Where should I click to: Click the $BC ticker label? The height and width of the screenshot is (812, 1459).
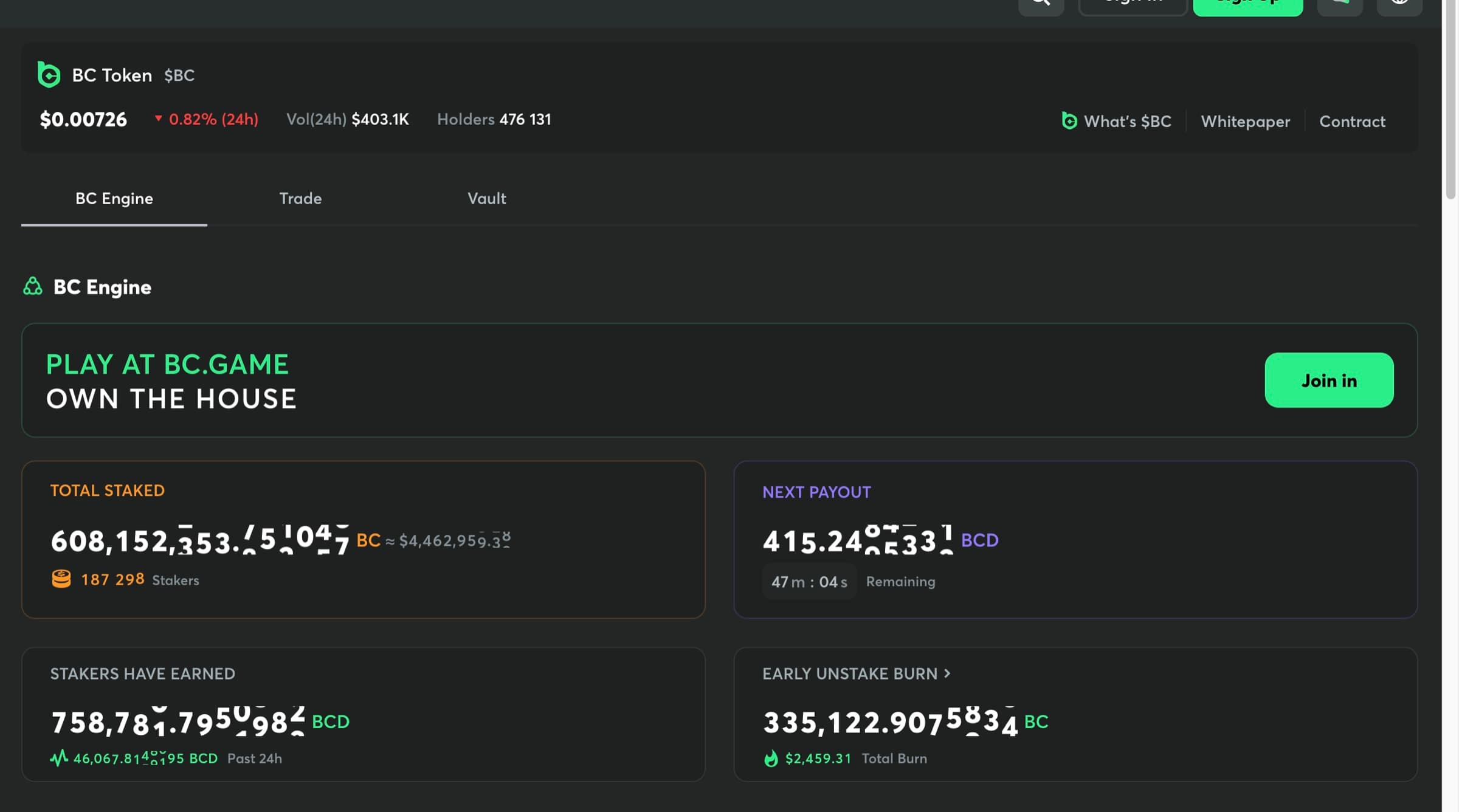[179, 75]
